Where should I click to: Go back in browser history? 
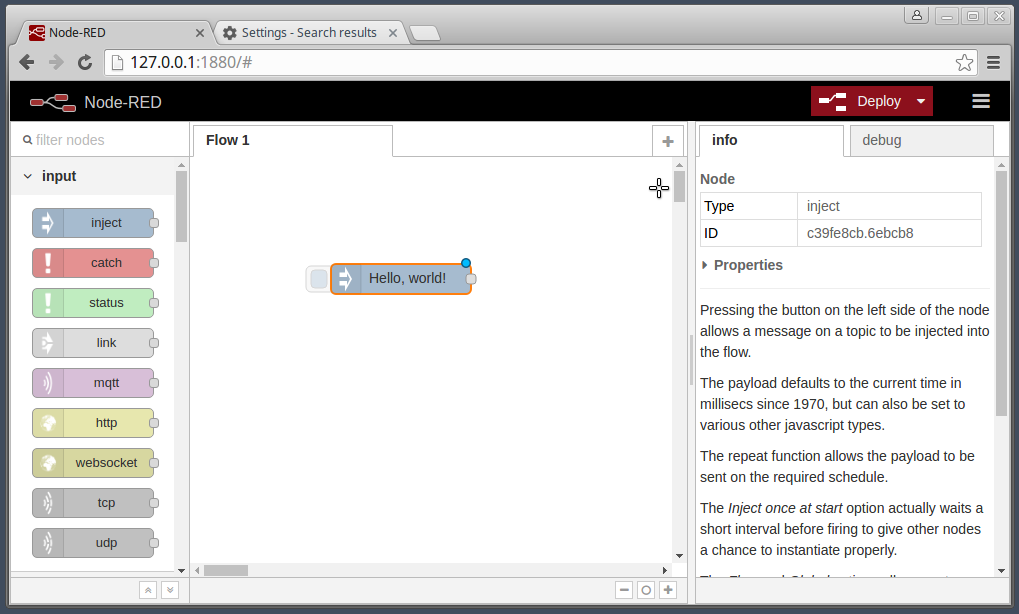coord(27,62)
